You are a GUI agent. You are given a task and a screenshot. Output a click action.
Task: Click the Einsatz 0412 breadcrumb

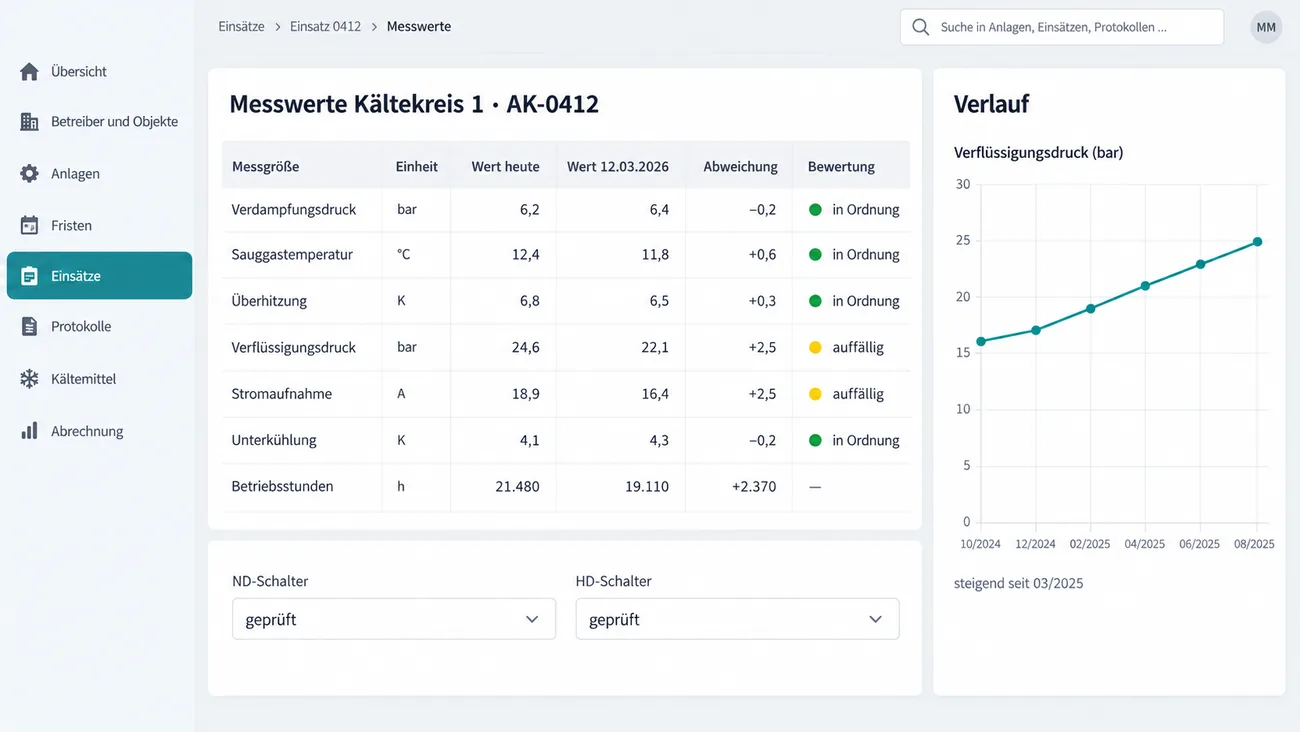[x=325, y=27]
